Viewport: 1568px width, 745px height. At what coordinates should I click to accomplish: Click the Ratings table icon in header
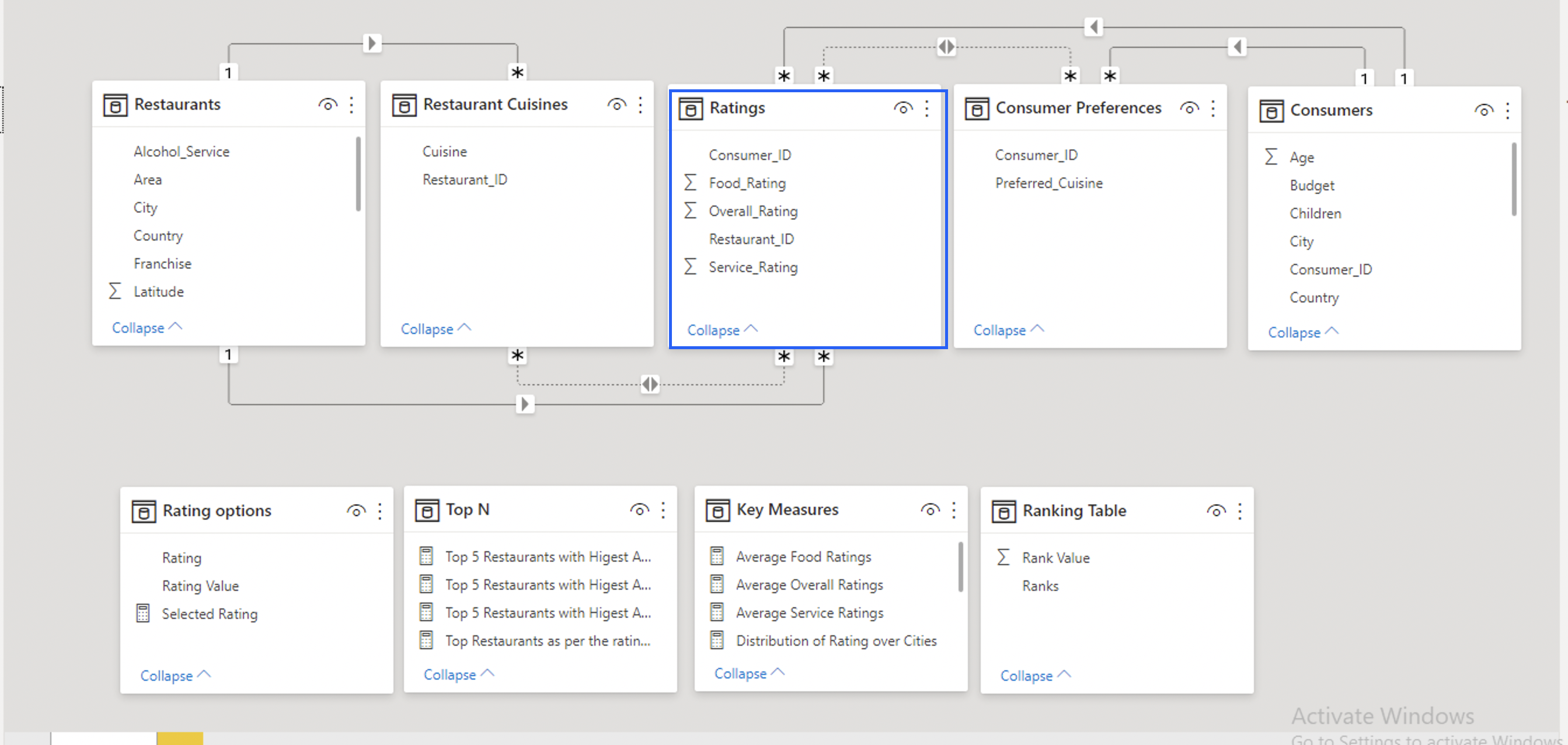pyautogui.click(x=690, y=109)
